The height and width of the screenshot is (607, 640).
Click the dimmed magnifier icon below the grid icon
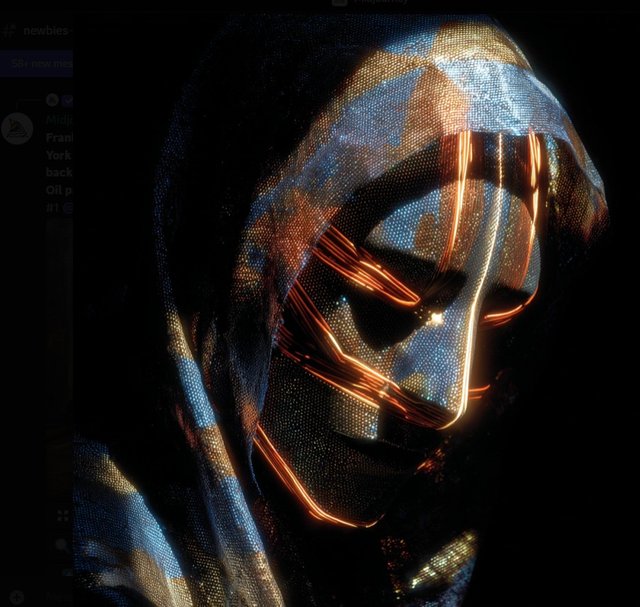coord(62,545)
